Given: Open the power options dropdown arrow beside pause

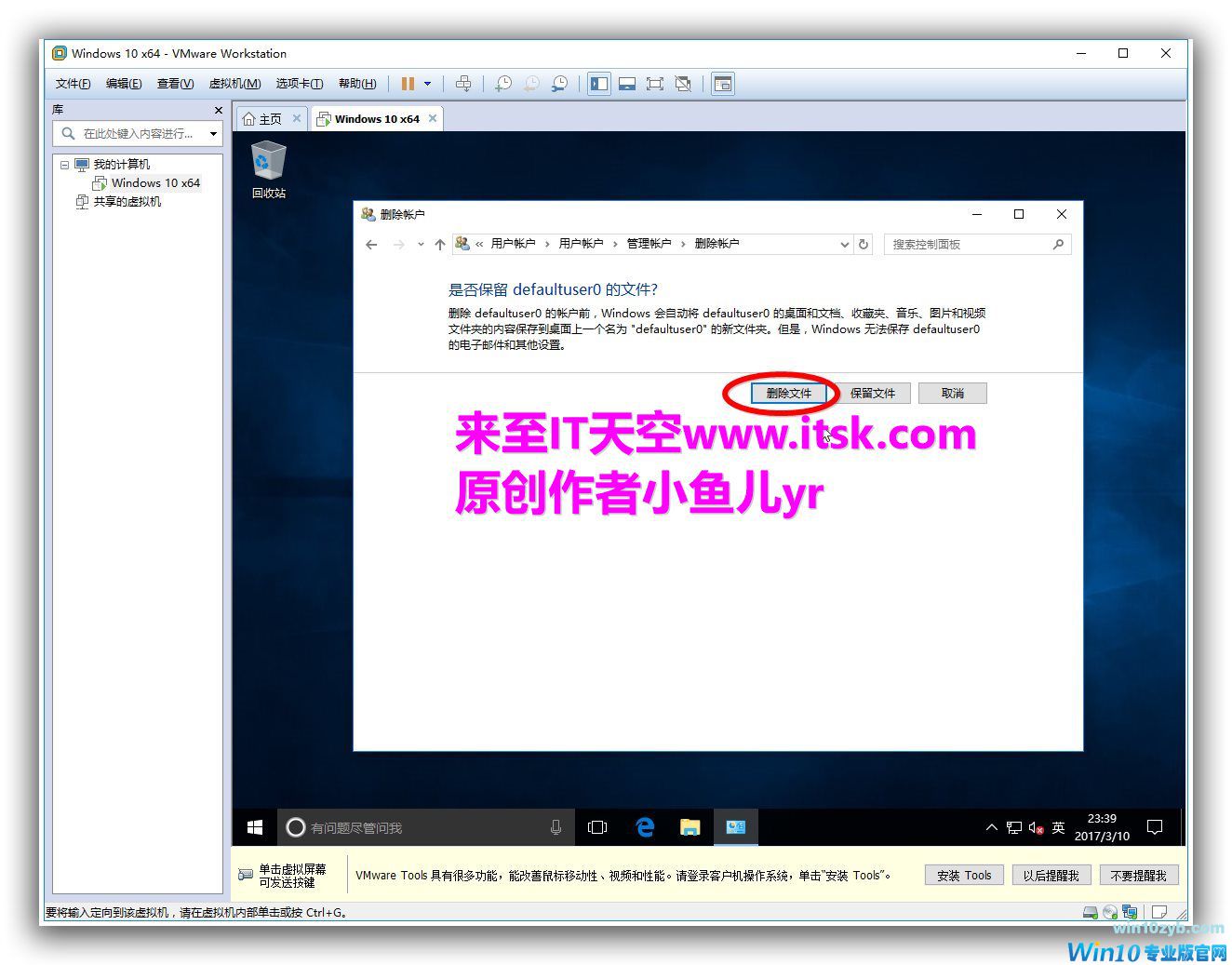Looking at the screenshot, I should coord(428,84).
